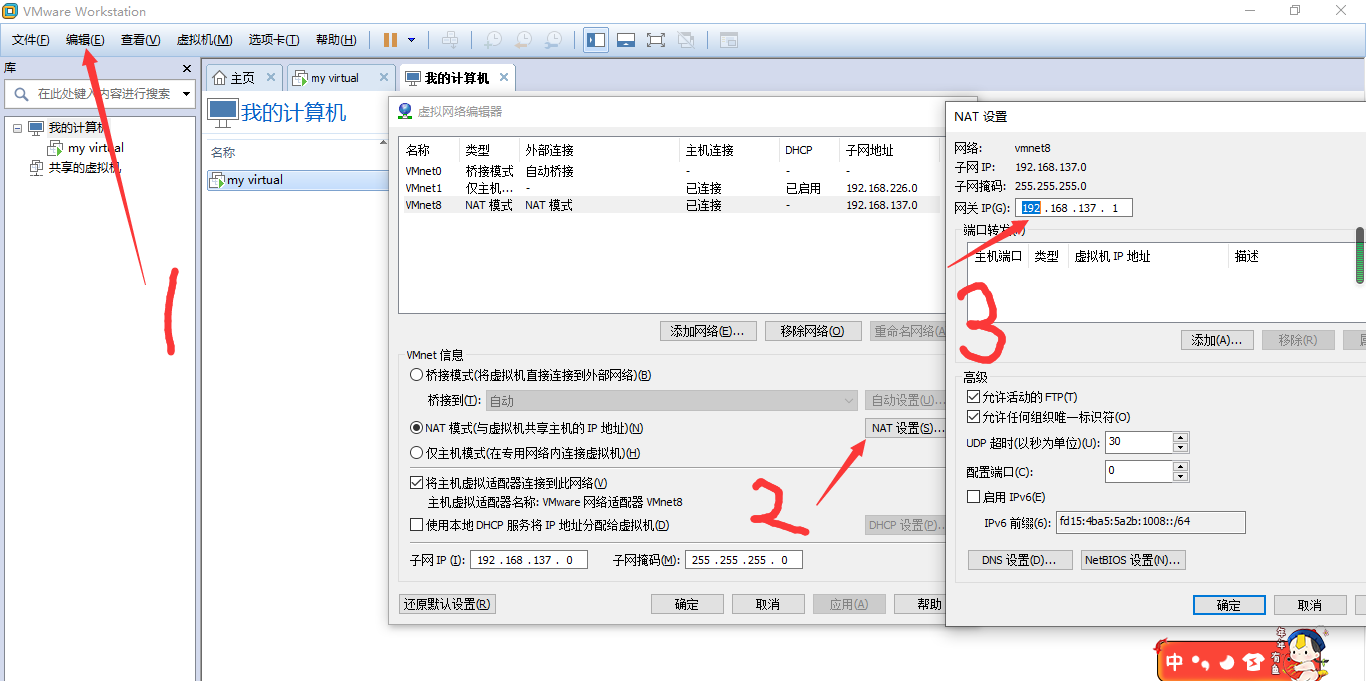The height and width of the screenshot is (681, 1366).
Task: Click the NAT 设置(S)... button
Action: click(x=905, y=428)
